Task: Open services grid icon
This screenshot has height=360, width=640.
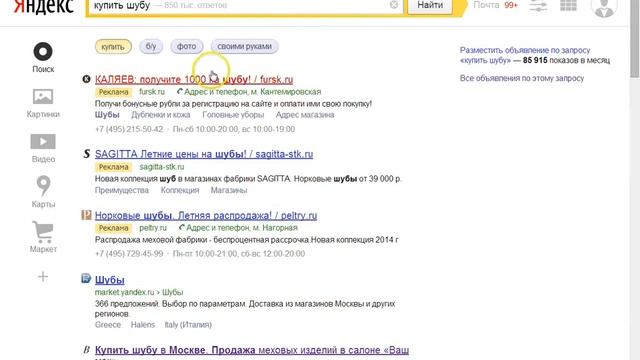Action: pyautogui.click(x=568, y=5)
